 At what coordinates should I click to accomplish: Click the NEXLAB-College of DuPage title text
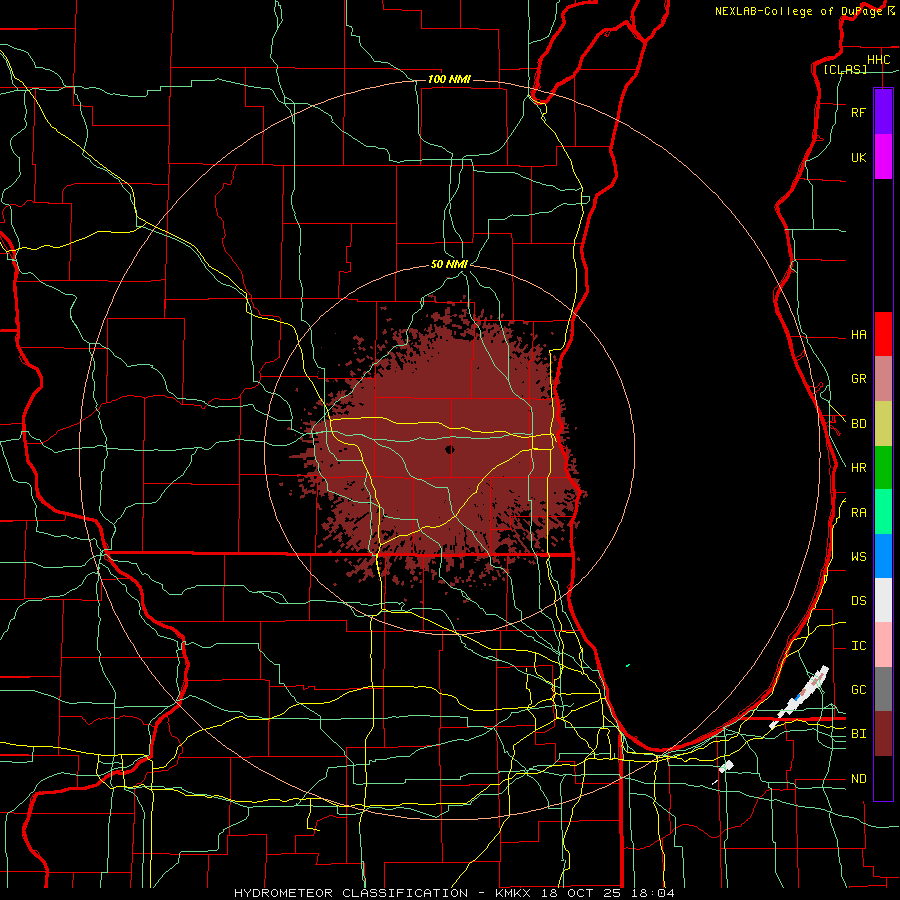coord(798,11)
